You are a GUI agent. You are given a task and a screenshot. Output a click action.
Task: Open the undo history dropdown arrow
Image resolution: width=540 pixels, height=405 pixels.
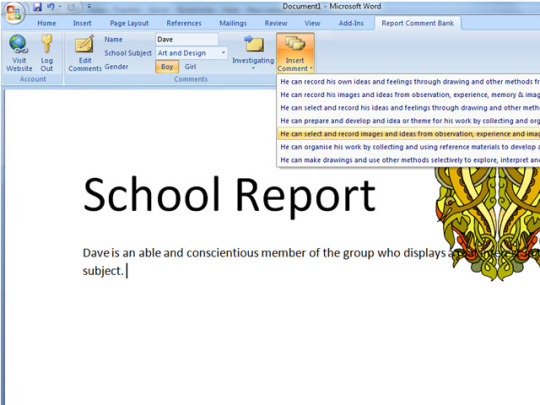[60, 7]
